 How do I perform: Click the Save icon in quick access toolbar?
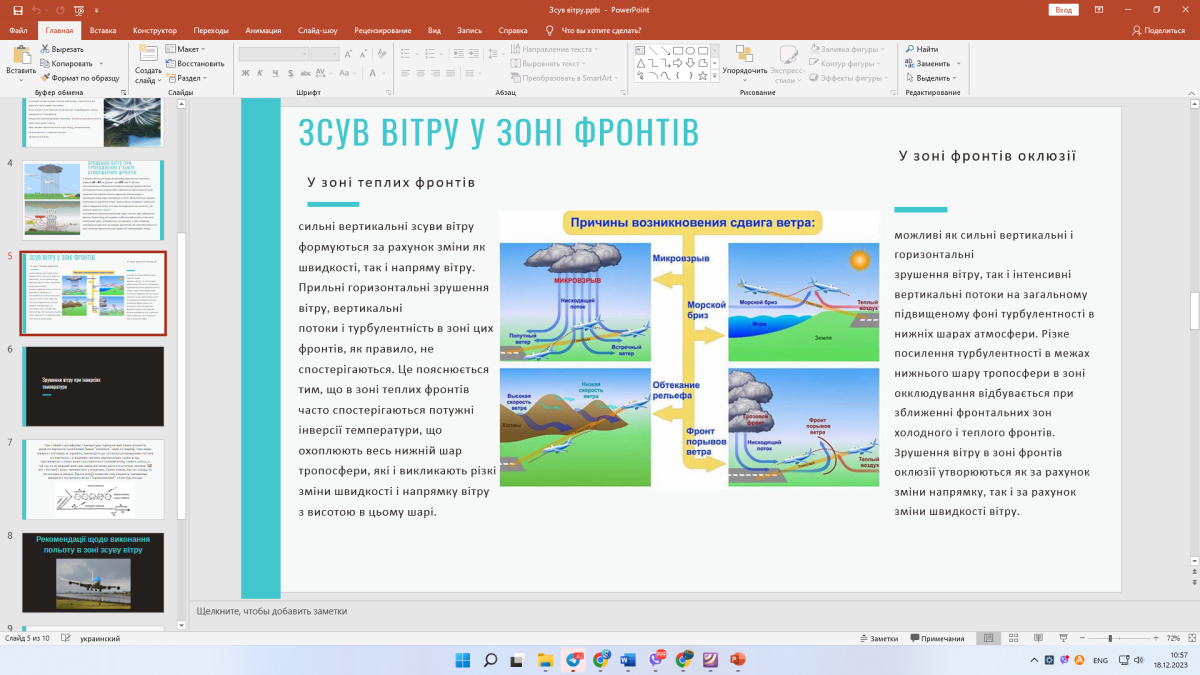17,10
